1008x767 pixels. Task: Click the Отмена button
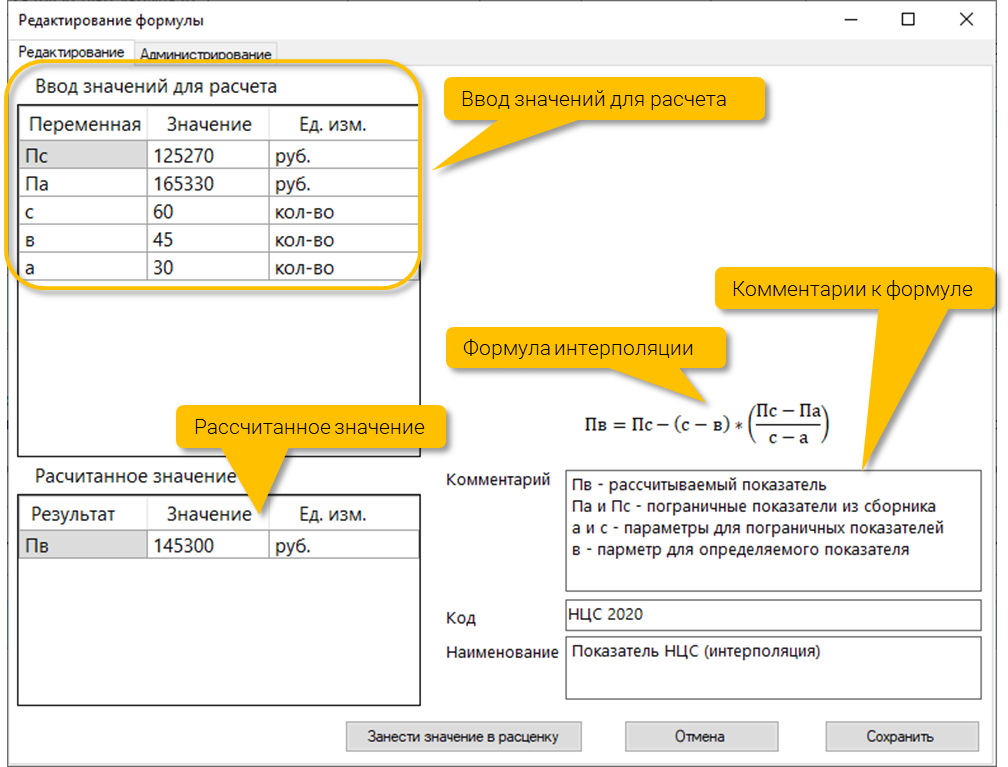[x=701, y=737]
